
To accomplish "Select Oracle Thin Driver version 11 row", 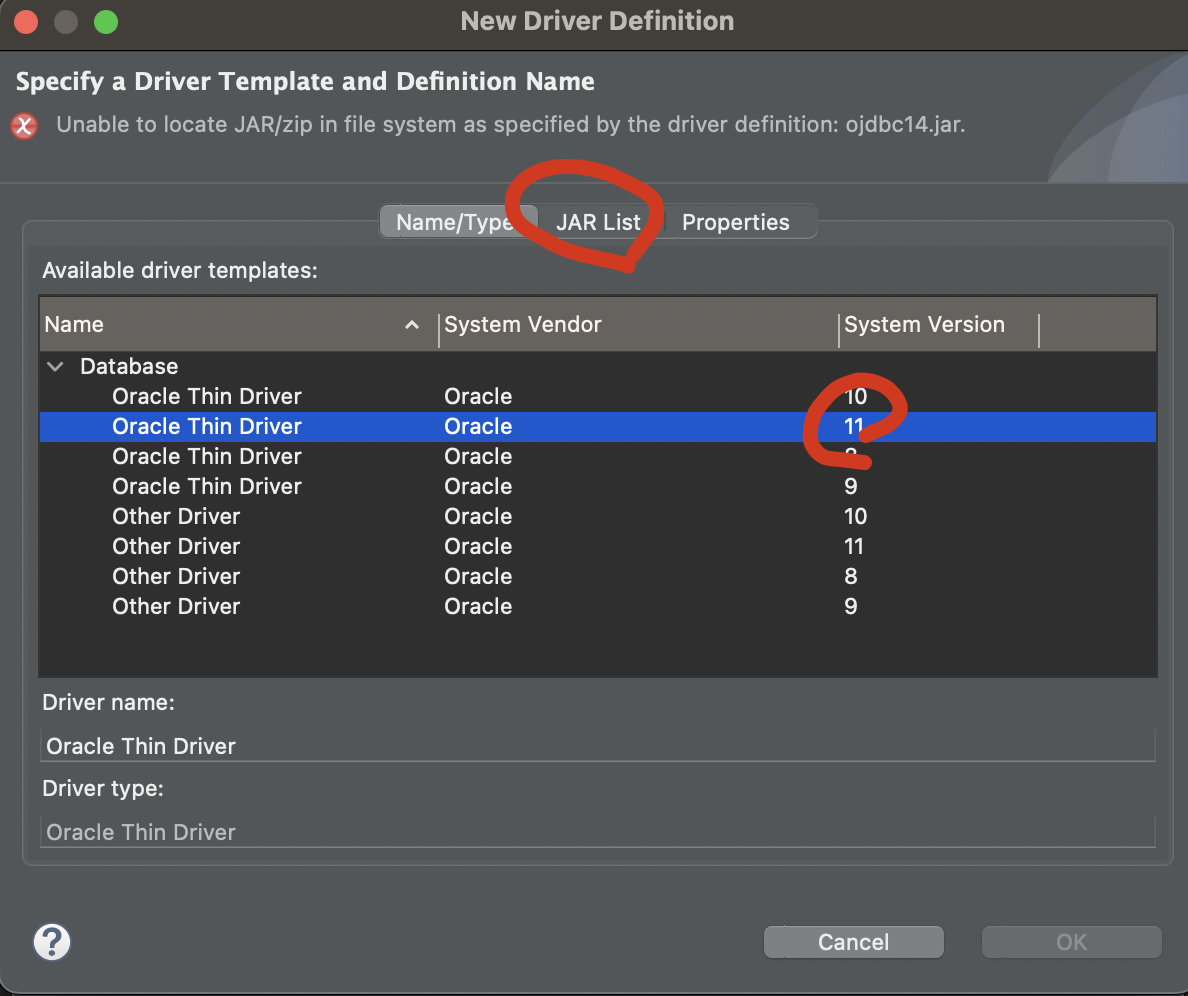I will point(598,426).
